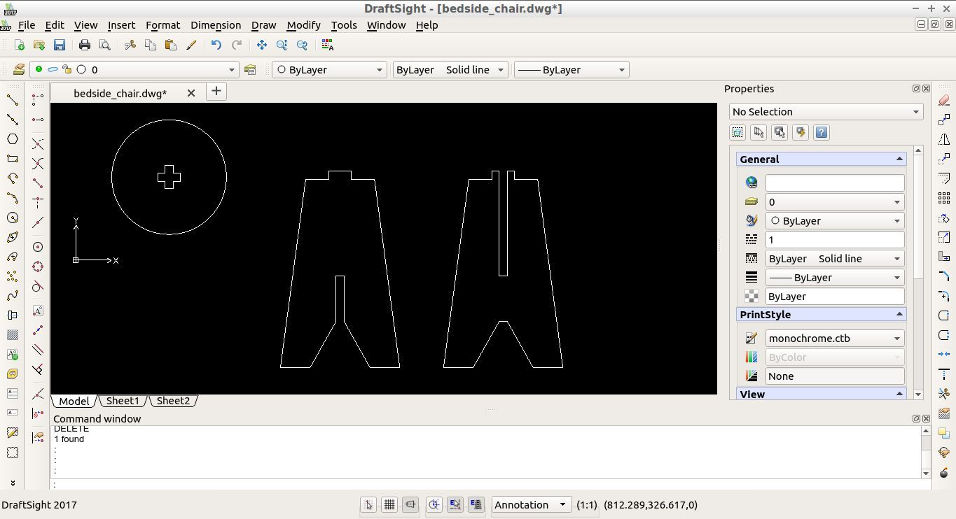The width and height of the screenshot is (956, 519).
Task: Open the Help menu
Action: coord(427,25)
